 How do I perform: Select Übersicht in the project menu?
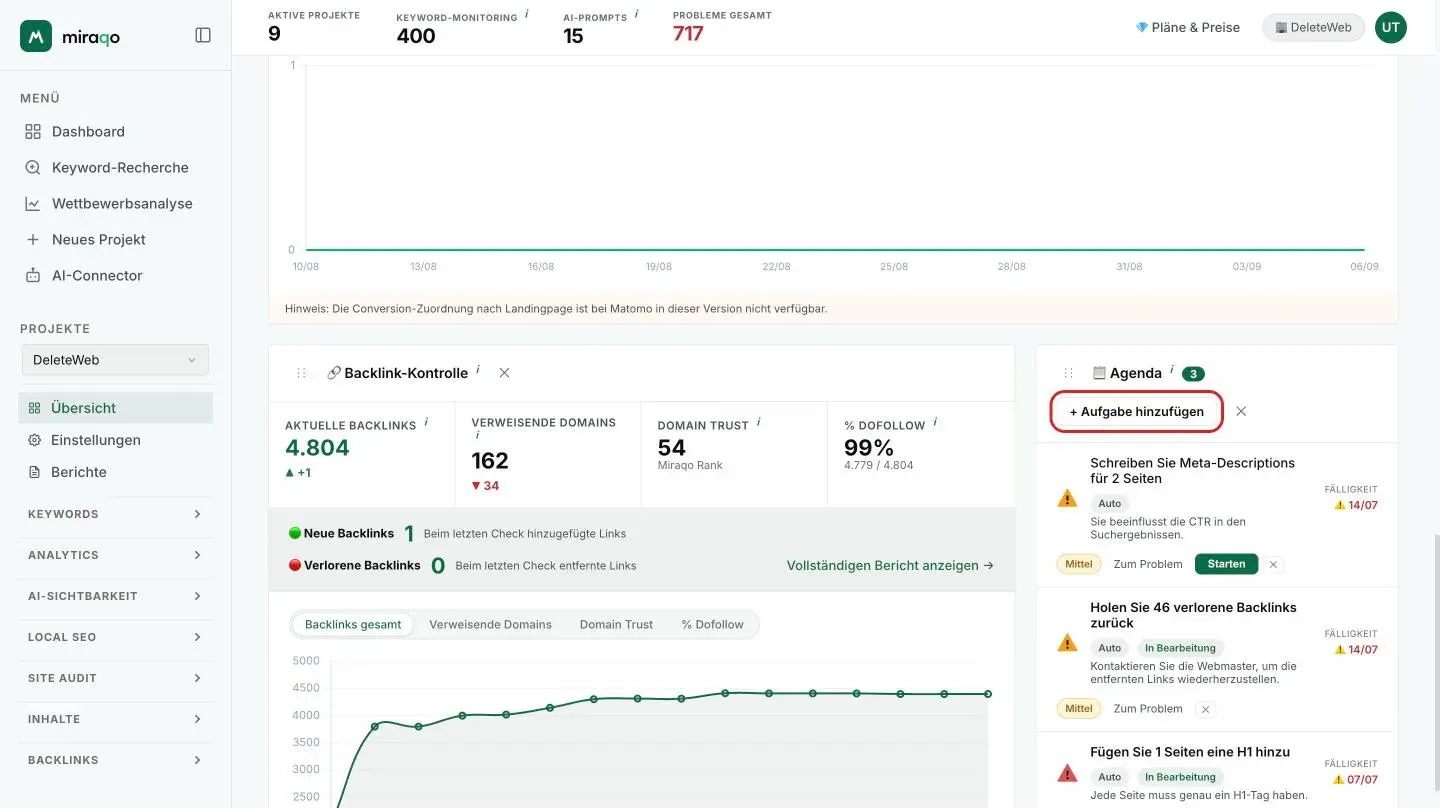pyautogui.click(x=115, y=408)
